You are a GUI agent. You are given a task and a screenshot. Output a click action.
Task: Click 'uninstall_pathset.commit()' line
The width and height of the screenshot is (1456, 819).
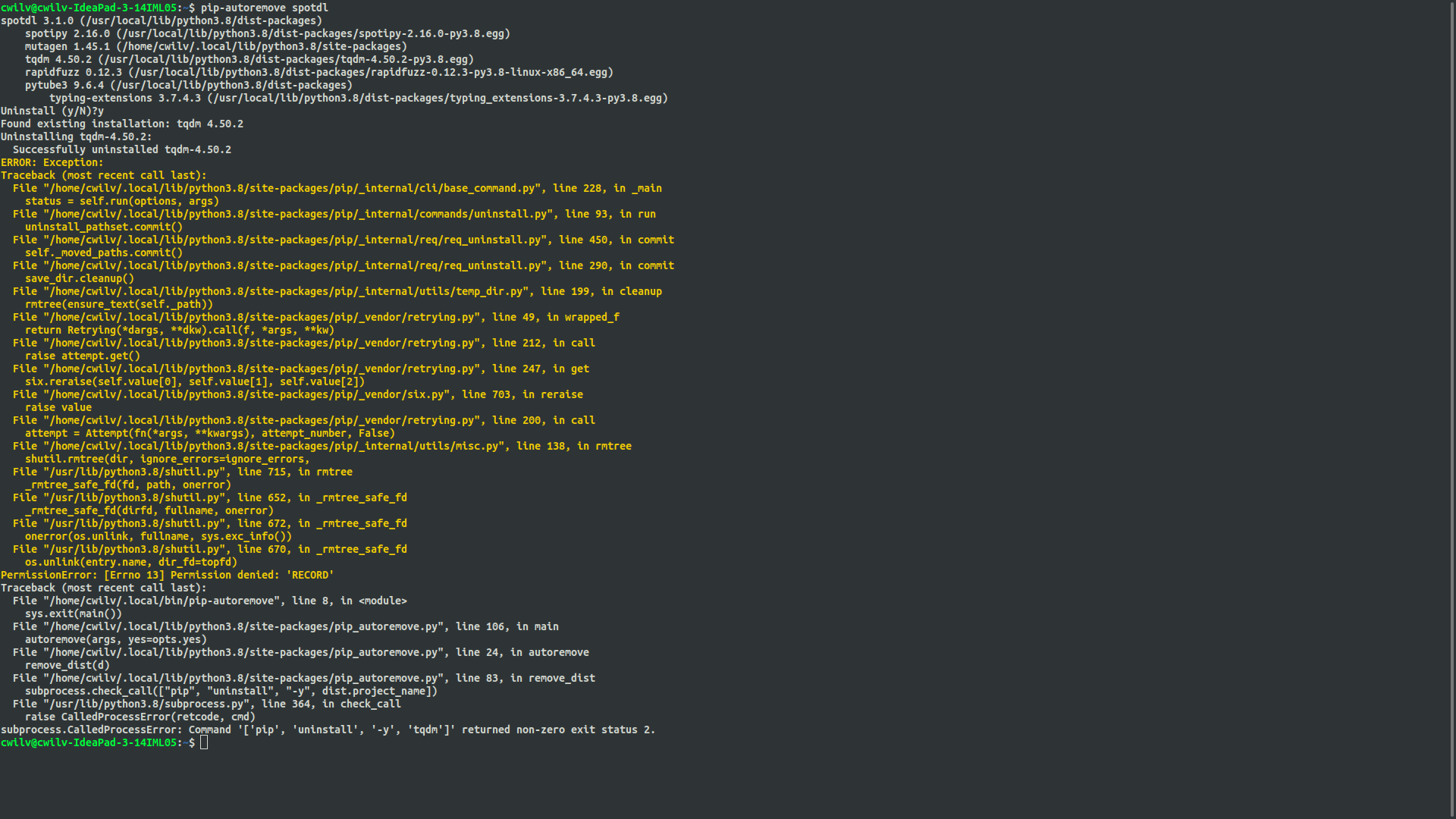[x=103, y=227]
